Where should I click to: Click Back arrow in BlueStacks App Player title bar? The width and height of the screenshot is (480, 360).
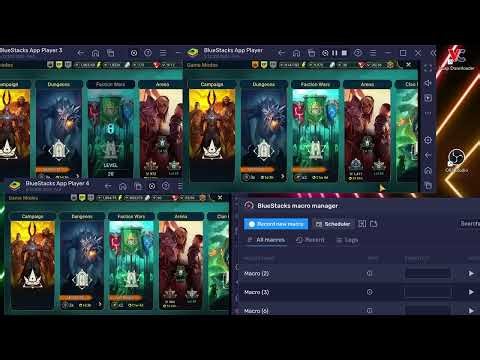point(281,53)
